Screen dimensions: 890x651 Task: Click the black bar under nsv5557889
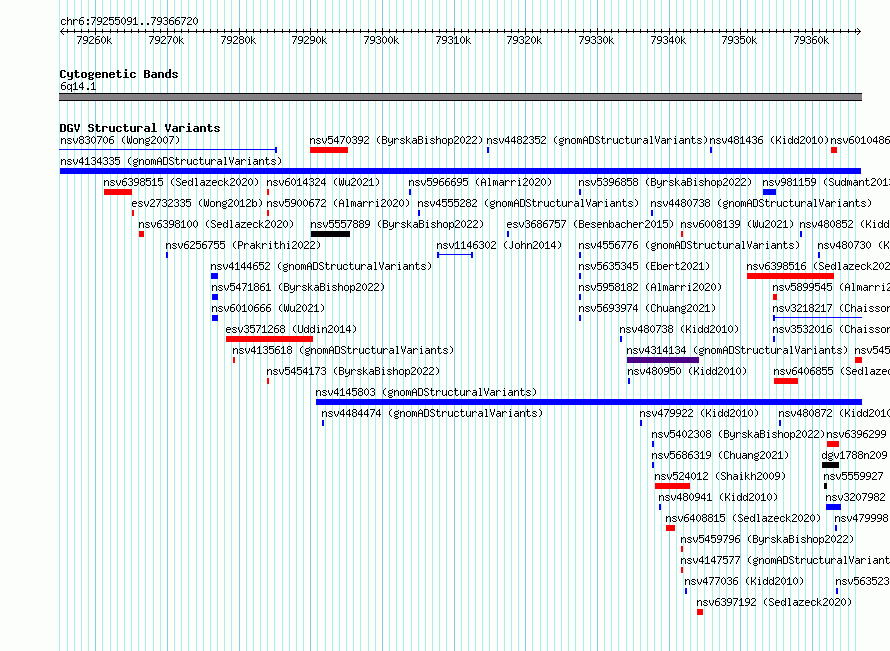330,234
